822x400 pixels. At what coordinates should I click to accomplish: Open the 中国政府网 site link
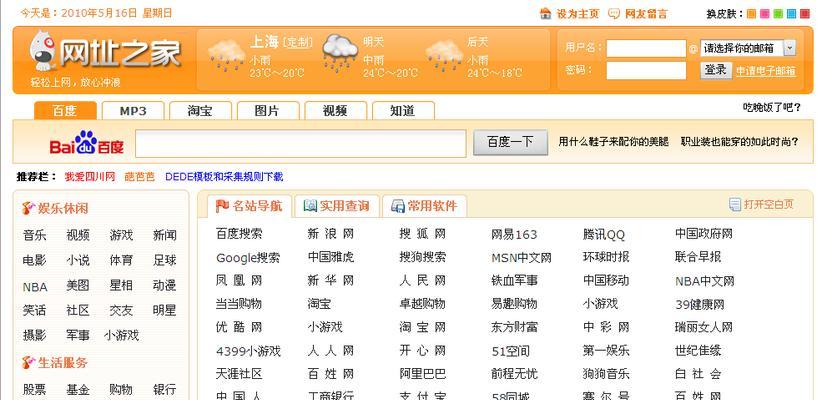tap(704, 234)
